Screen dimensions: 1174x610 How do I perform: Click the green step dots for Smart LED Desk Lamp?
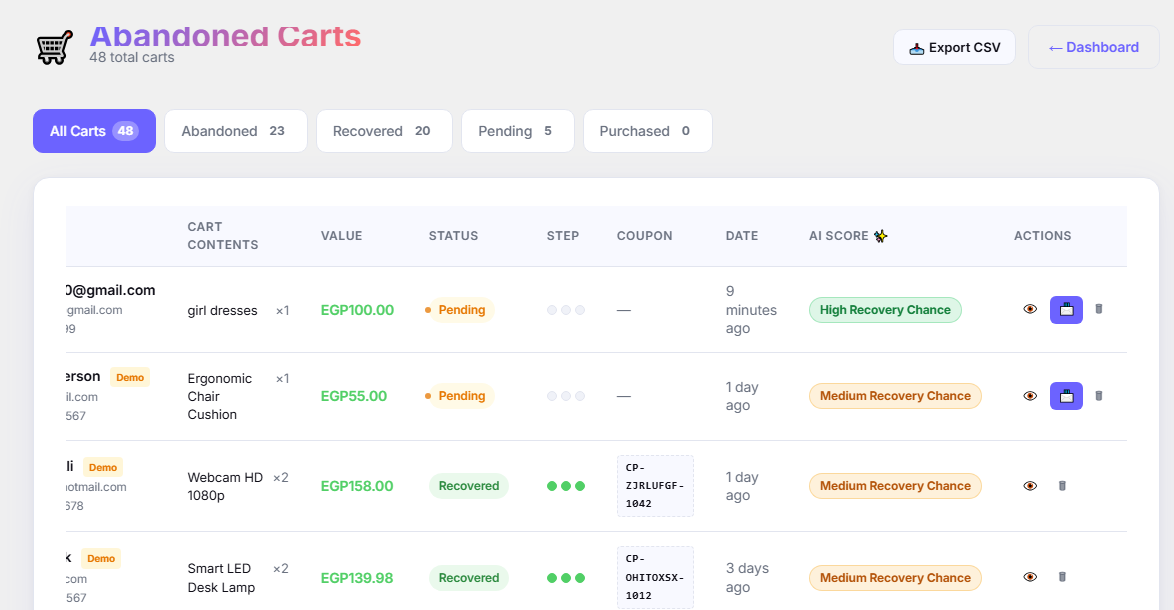coord(566,578)
